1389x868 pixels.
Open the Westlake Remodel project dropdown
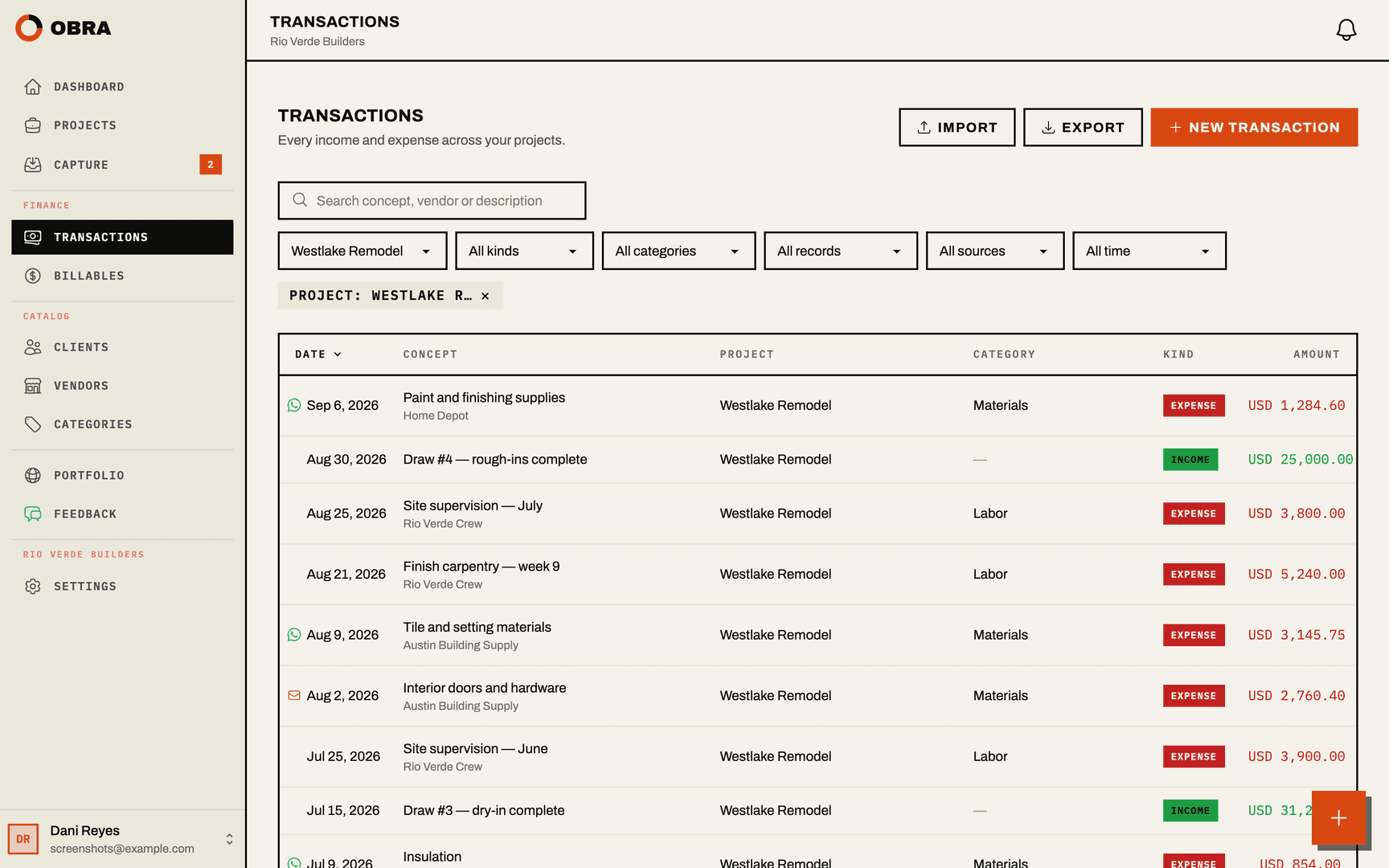point(363,251)
